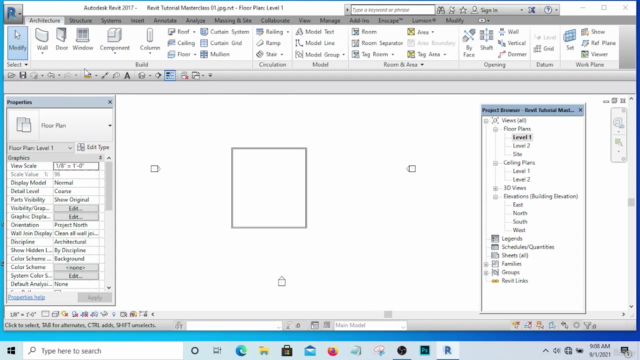
Task: Select Level 2 under Floor Plans
Action: click(x=521, y=146)
